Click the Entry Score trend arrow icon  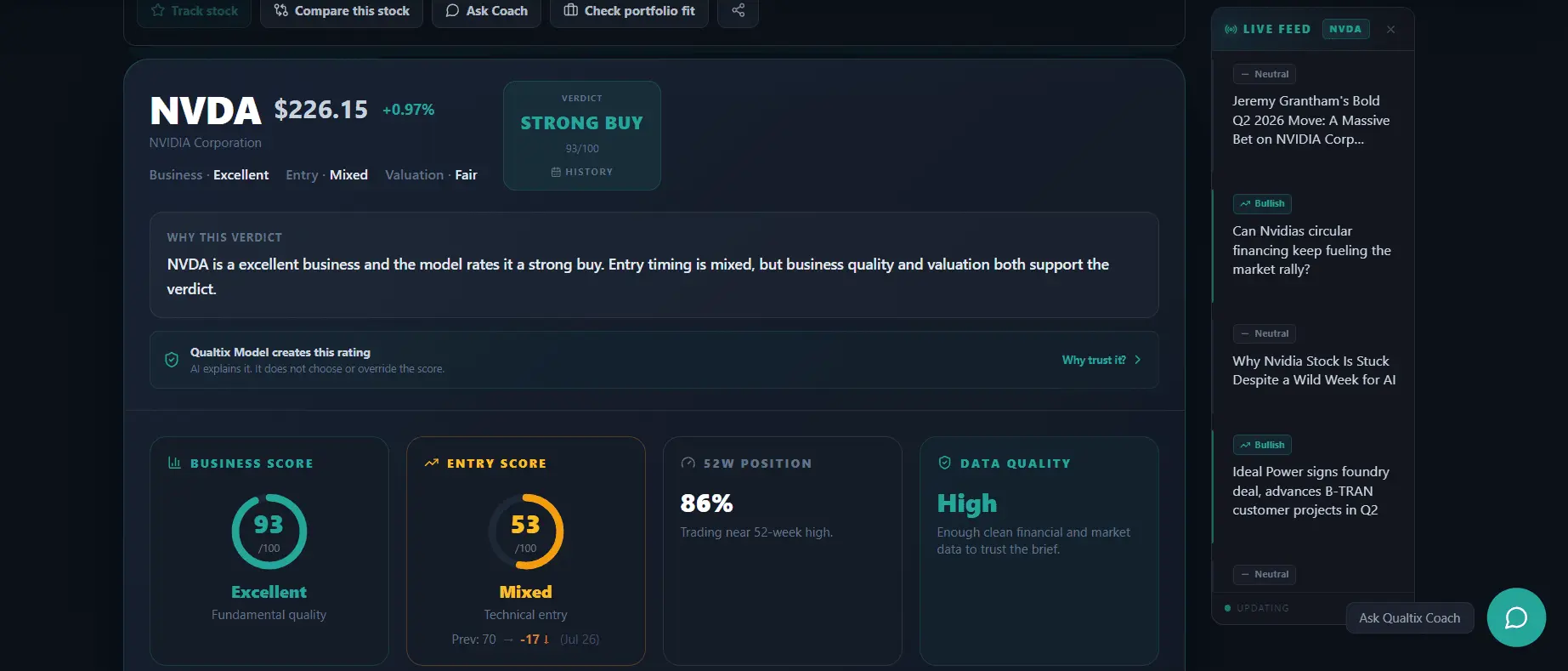point(432,463)
